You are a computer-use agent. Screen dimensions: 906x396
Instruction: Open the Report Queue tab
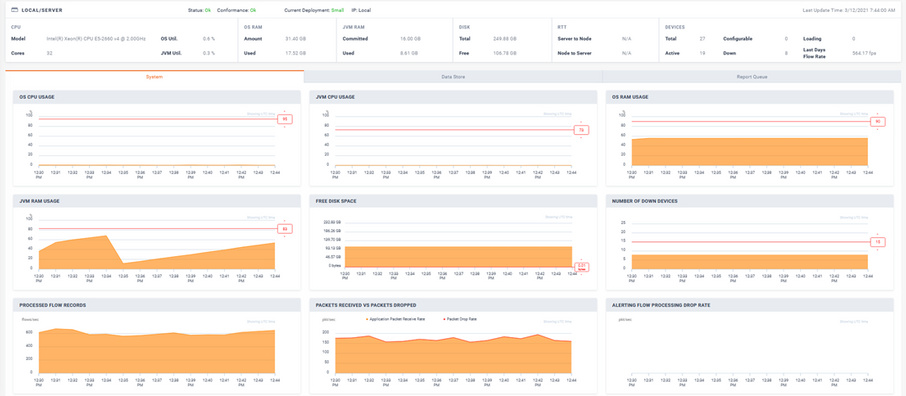[752, 76]
